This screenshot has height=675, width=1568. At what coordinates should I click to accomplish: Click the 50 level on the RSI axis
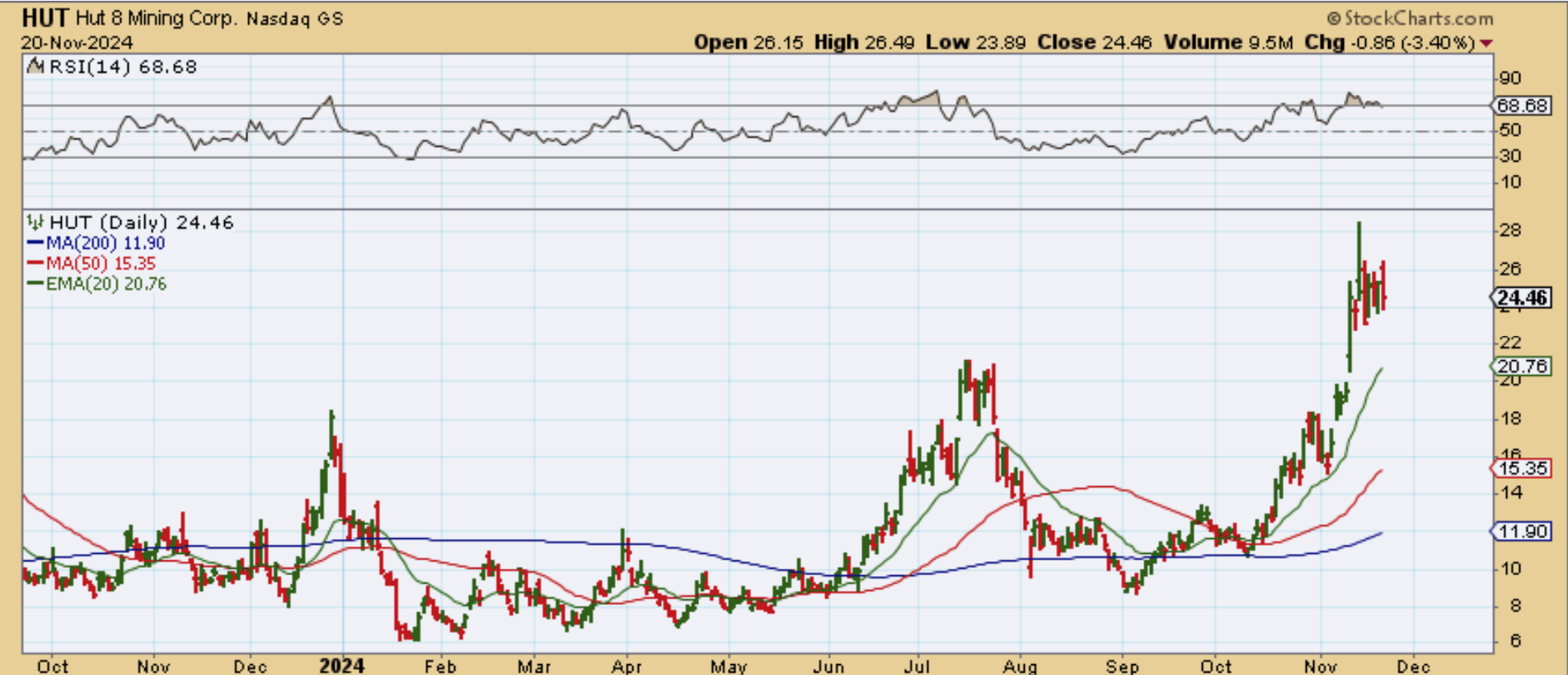(x=1510, y=130)
